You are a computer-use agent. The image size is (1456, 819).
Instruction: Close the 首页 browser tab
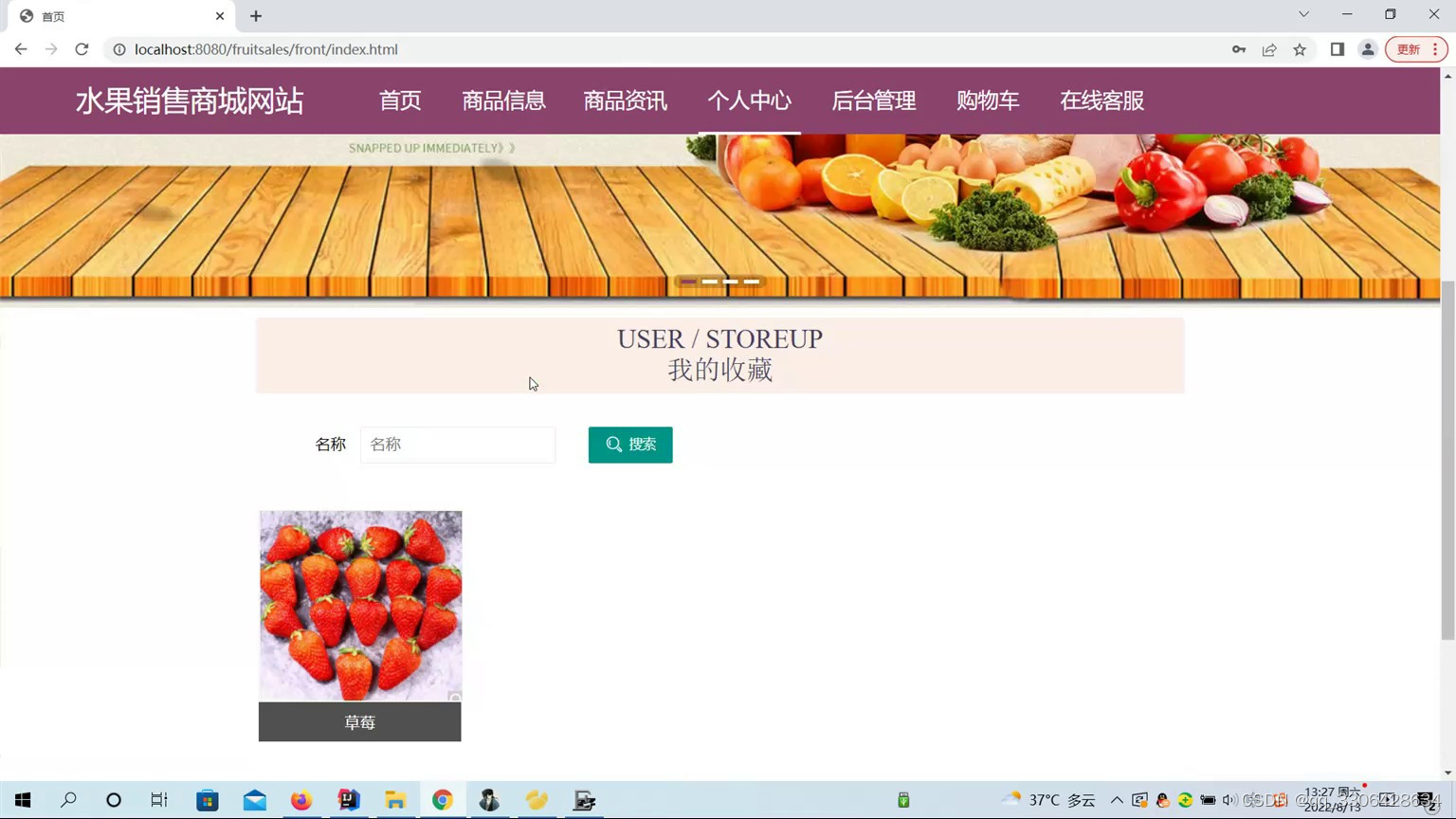[x=220, y=16]
